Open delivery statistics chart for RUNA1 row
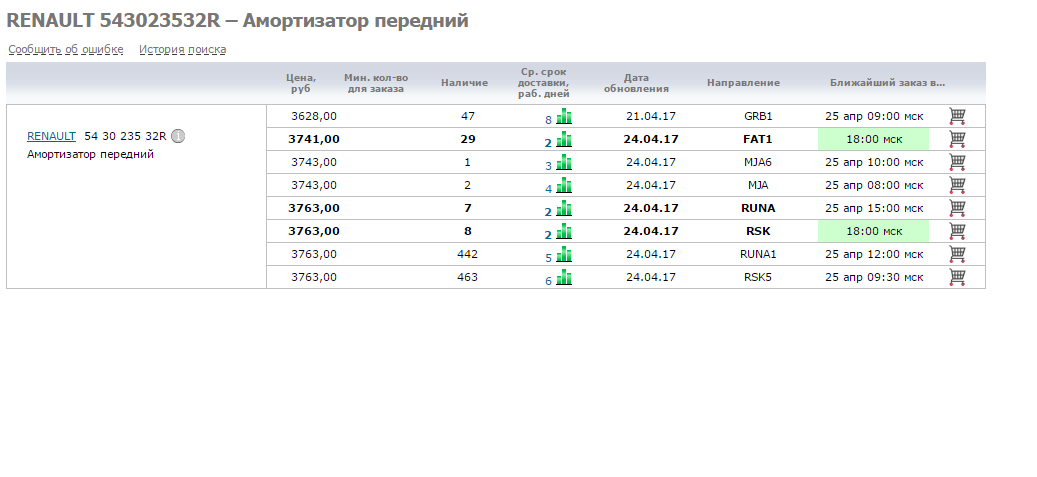Image resolution: width=1037 pixels, height=477 pixels. coord(564,255)
